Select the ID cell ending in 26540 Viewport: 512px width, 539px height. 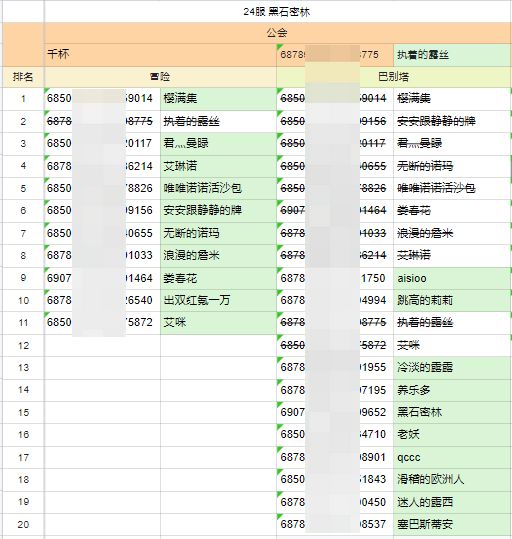click(x=102, y=300)
